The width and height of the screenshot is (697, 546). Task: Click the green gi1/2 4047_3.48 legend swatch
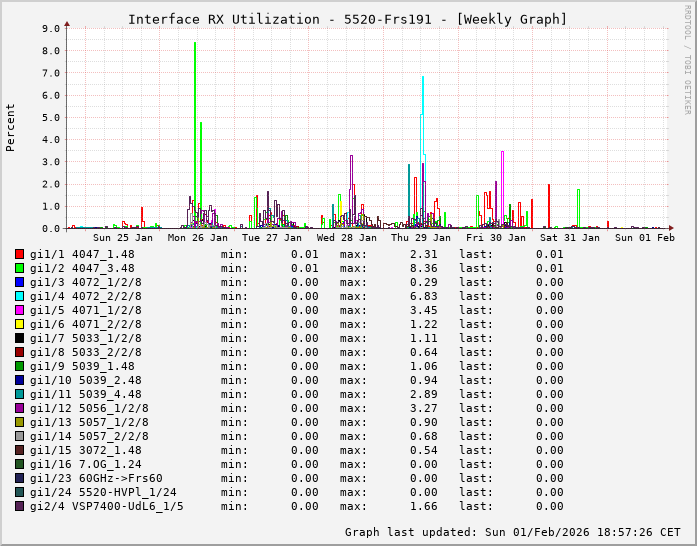(x=19, y=268)
